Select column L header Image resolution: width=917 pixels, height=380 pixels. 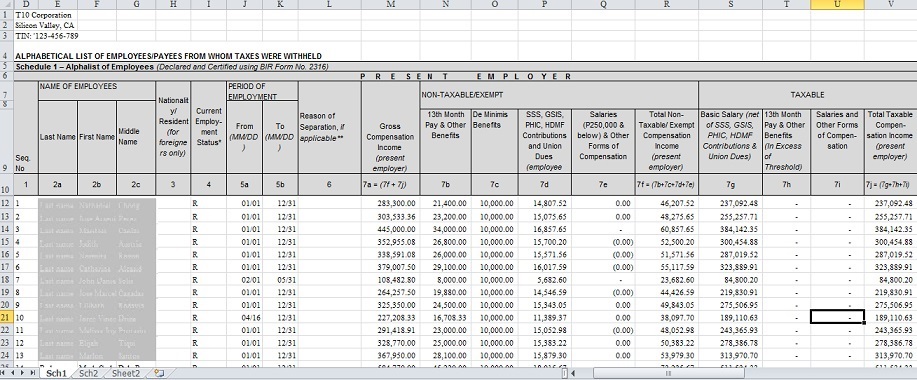pyautogui.click(x=329, y=4)
